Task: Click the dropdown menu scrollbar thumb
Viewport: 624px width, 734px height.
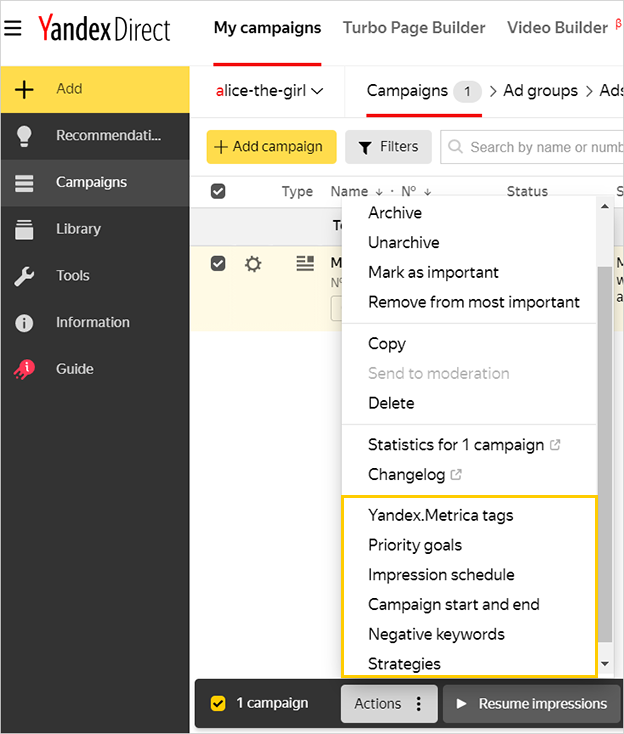Action: coord(605,454)
